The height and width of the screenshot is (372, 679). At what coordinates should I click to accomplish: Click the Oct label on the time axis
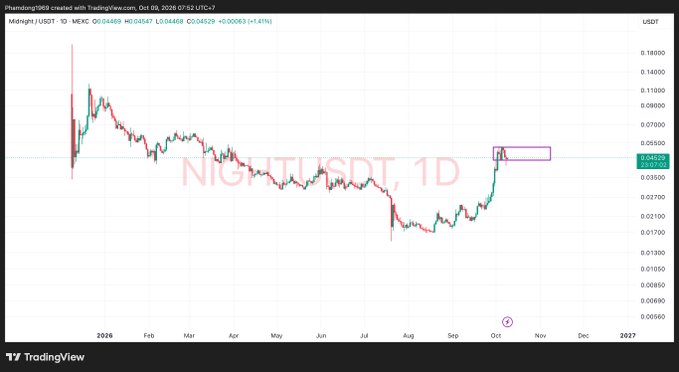tap(496, 336)
